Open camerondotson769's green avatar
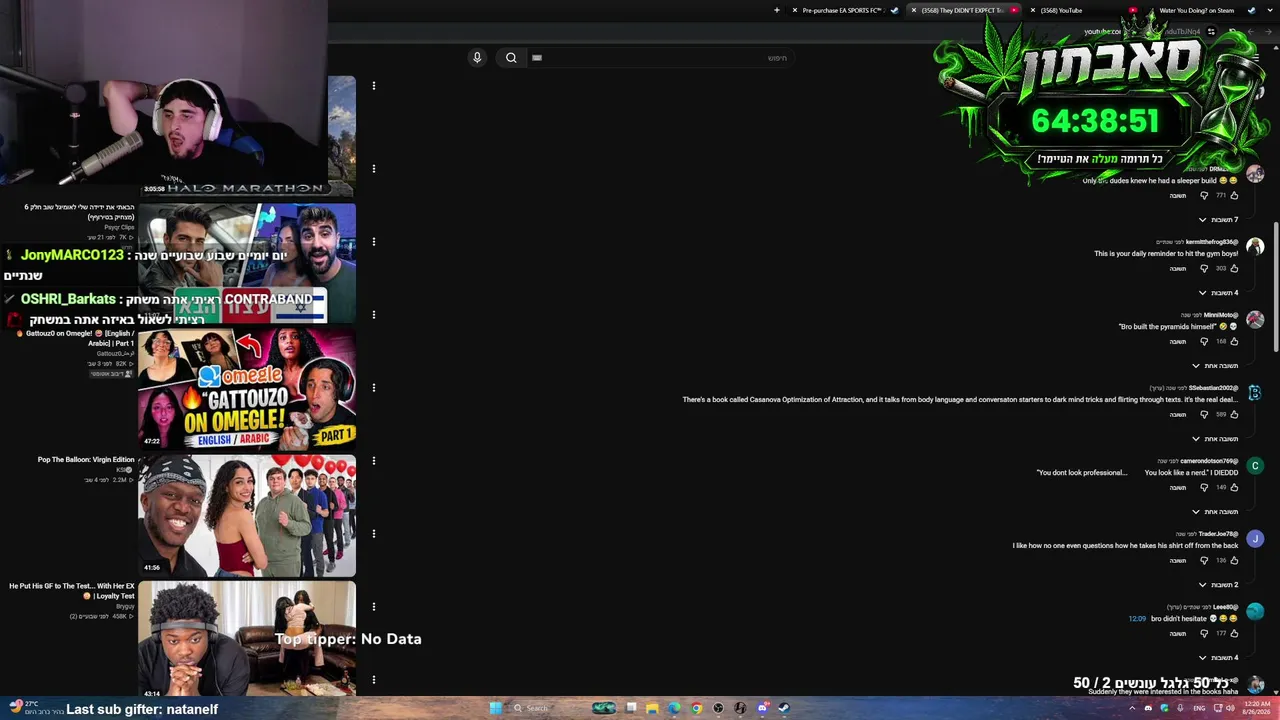 pyautogui.click(x=1255, y=466)
